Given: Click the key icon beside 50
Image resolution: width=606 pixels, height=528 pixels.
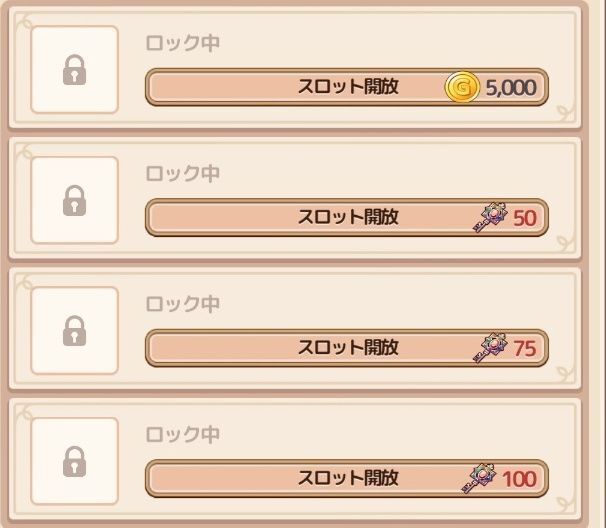Looking at the screenshot, I should pyautogui.click(x=490, y=216).
